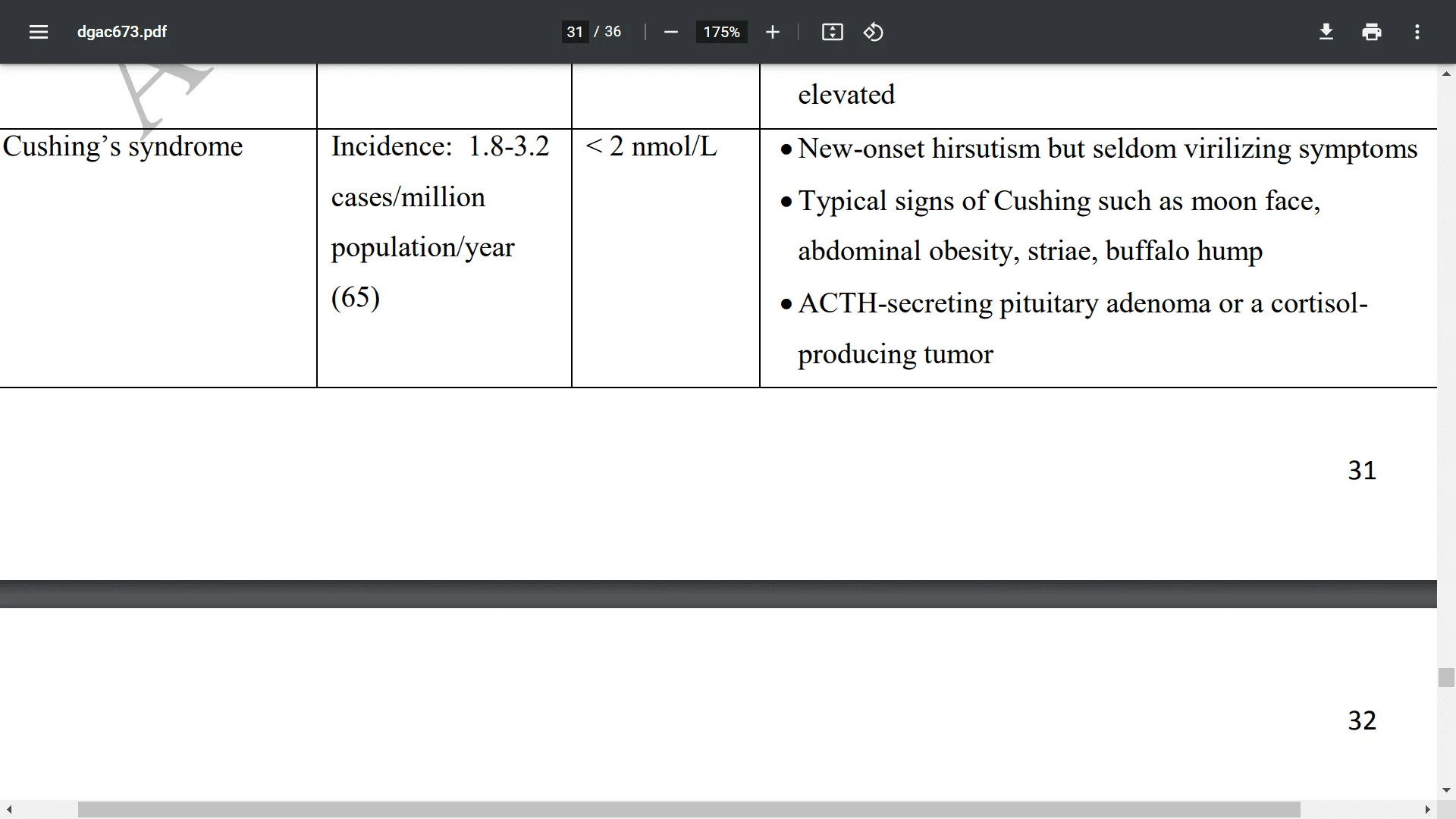Click the "cases/million" text line

click(408, 197)
